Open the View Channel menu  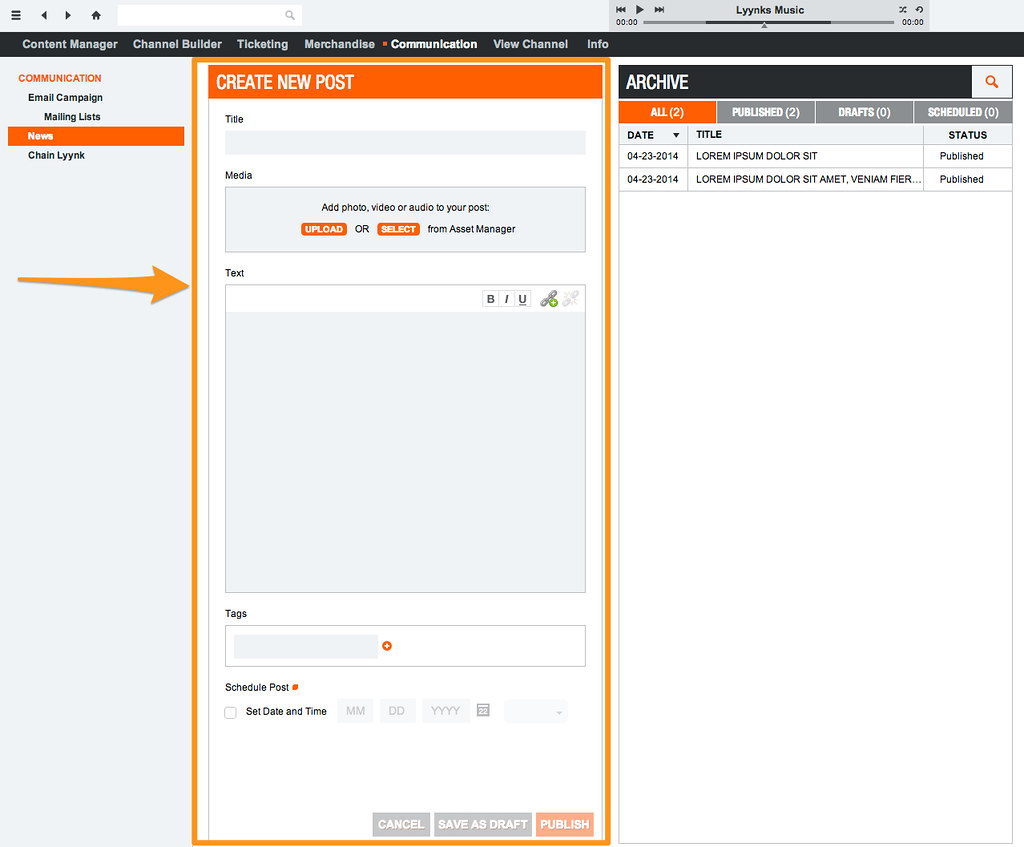[530, 44]
